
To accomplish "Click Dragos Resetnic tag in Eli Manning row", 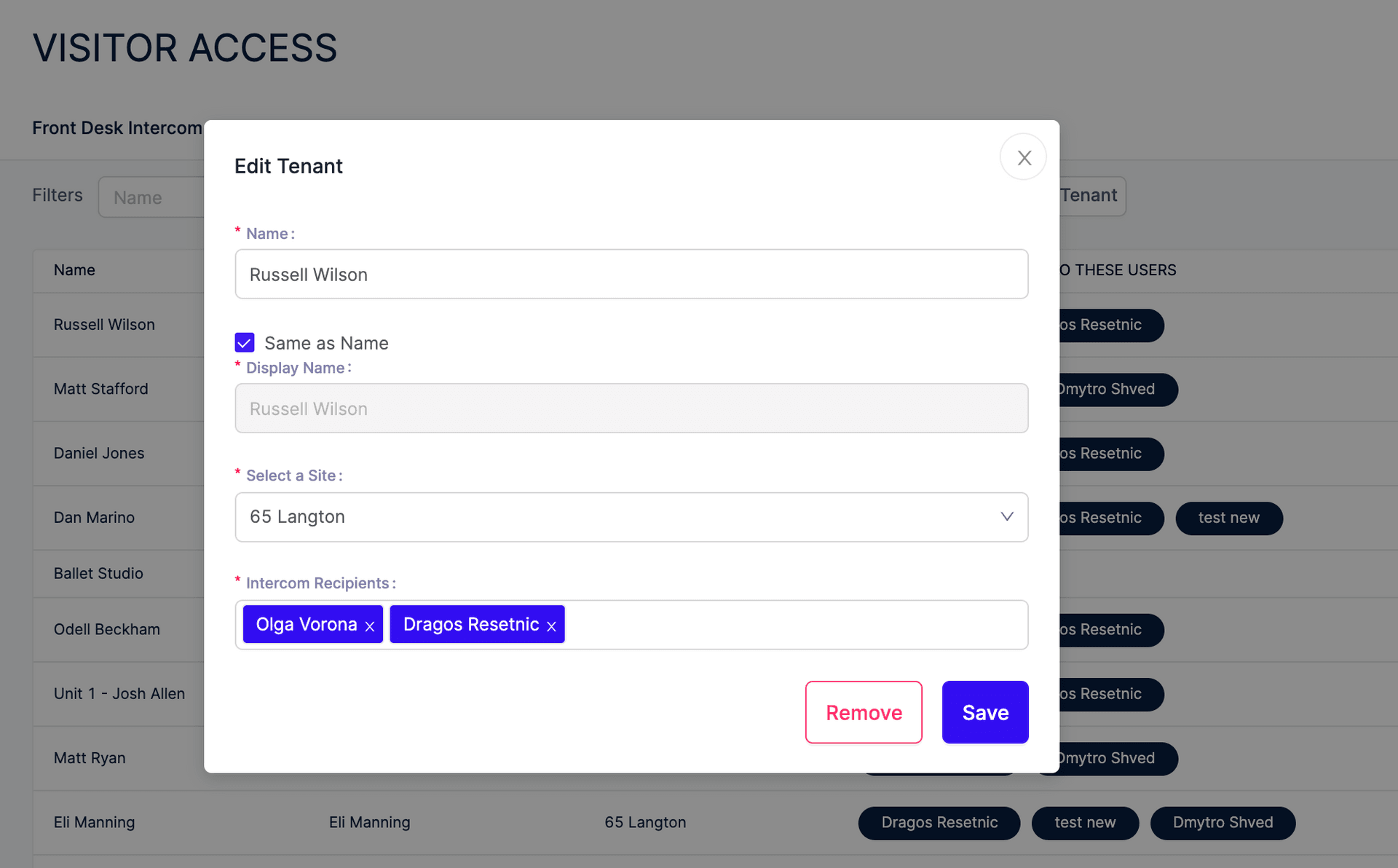I will [939, 823].
